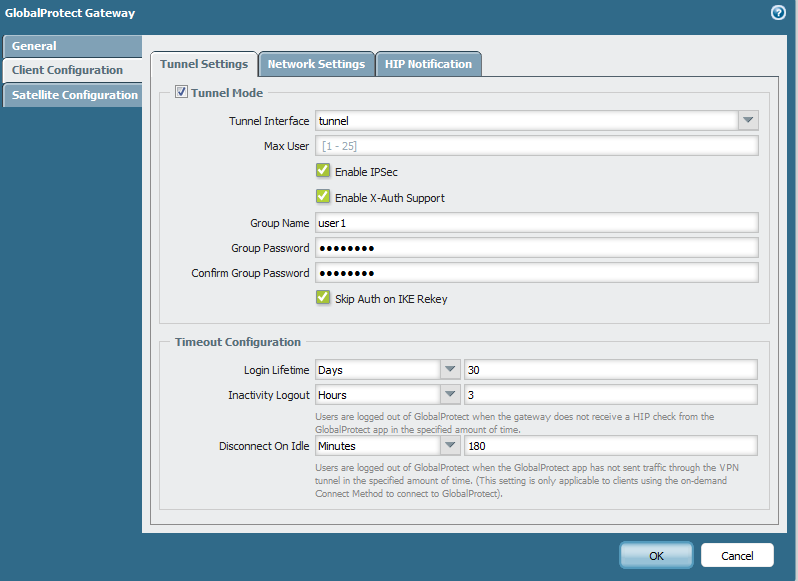Click the Tunnel Interface label

click(269, 121)
